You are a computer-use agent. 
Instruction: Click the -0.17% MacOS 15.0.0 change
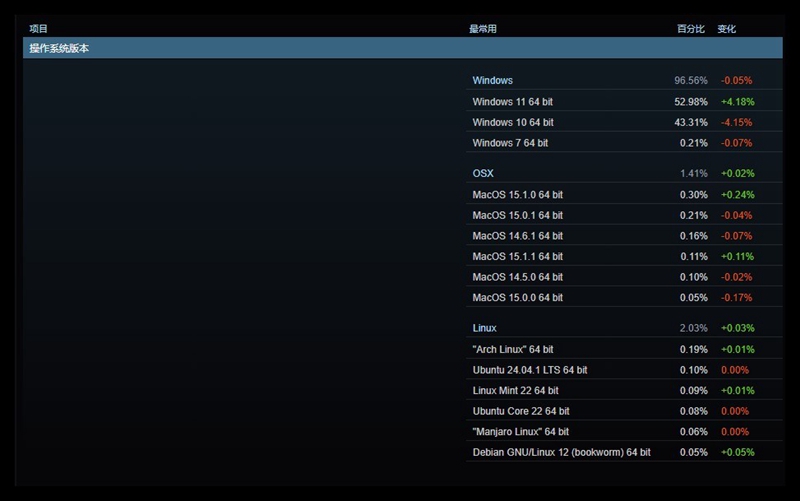point(736,297)
